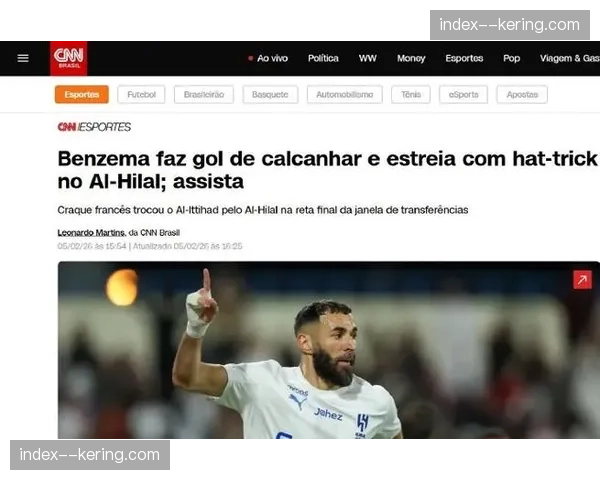This screenshot has height=480, width=600.
Task: Open the hamburger menu icon
Action: 23,58
